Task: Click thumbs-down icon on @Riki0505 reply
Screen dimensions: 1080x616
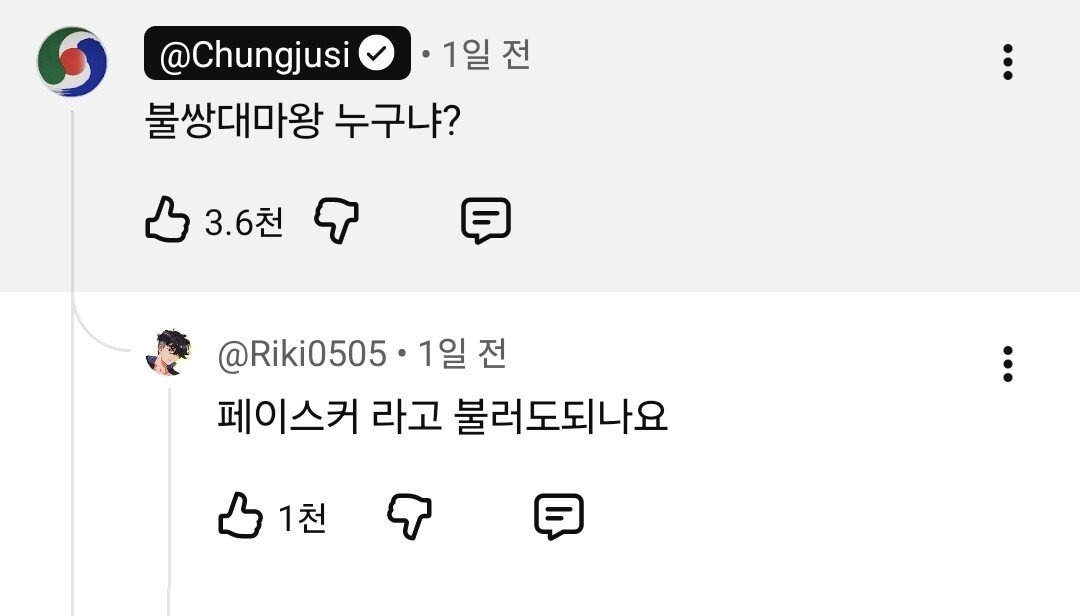Action: 409,517
